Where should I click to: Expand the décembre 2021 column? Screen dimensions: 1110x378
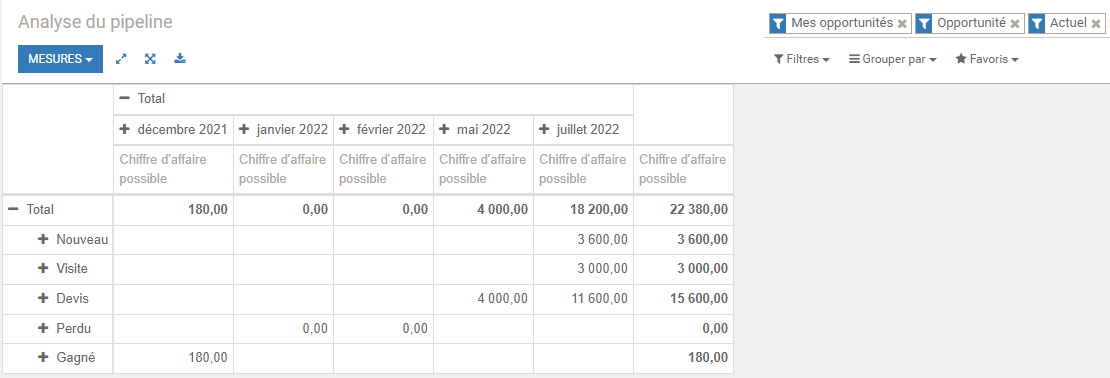pos(173,130)
